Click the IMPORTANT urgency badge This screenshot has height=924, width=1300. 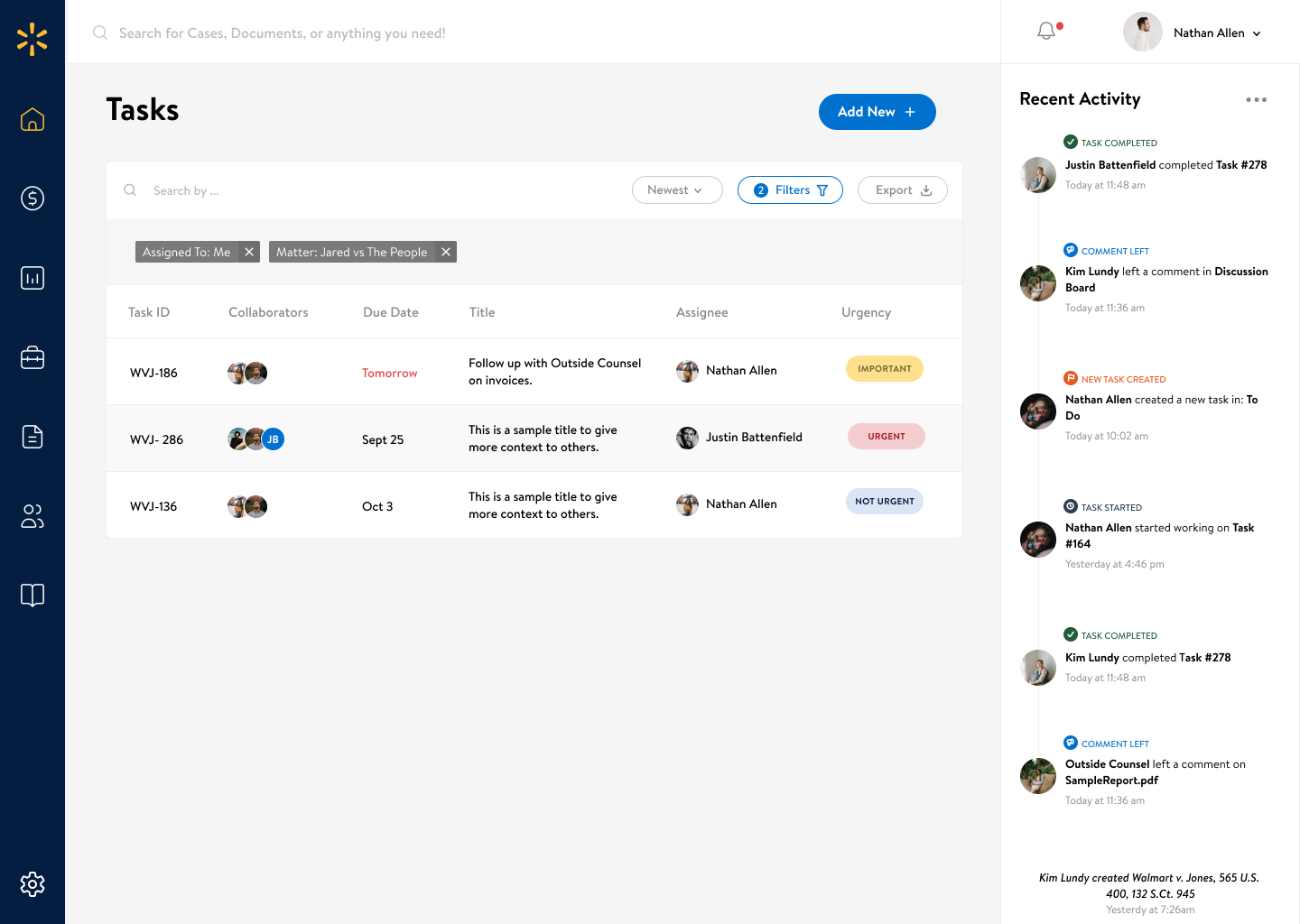click(x=885, y=368)
